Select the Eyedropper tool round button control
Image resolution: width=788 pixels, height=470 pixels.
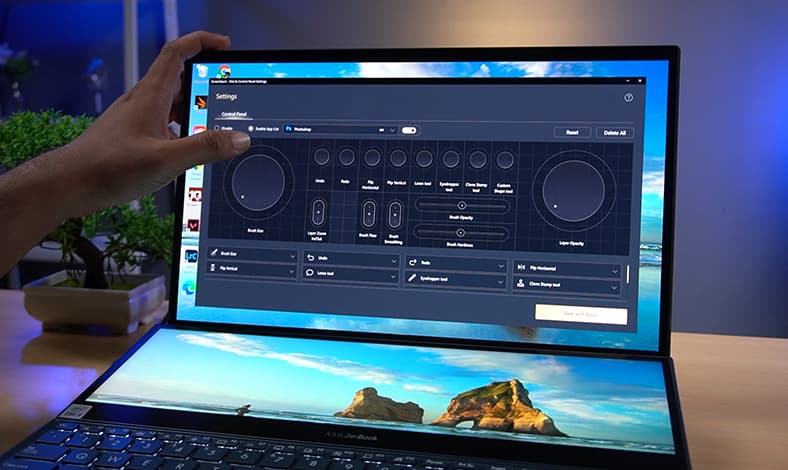click(x=450, y=159)
